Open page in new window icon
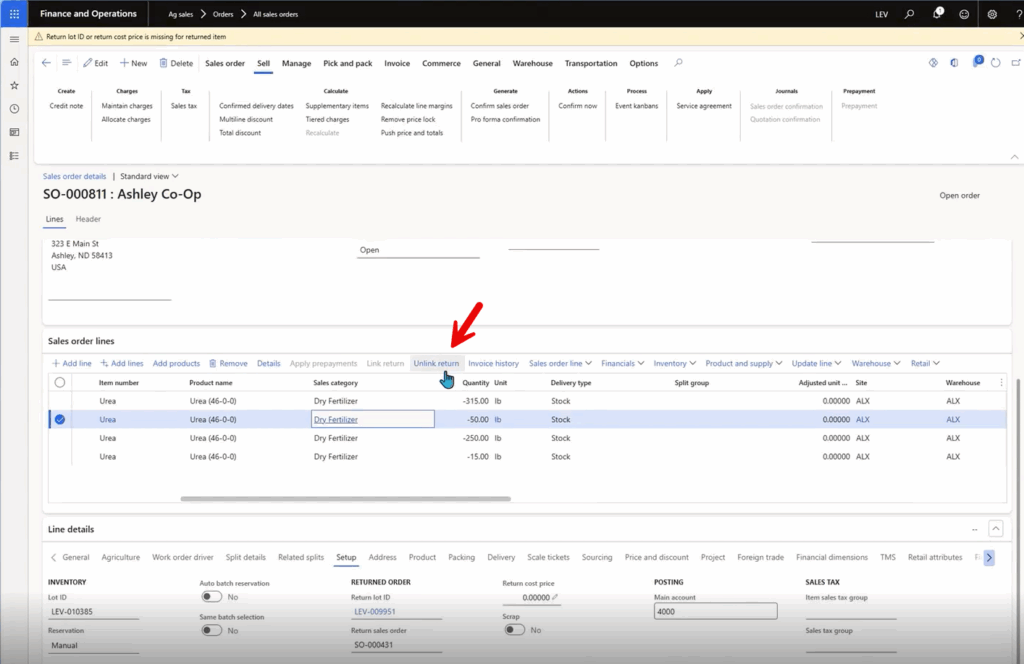1024x664 pixels. pos(1016,63)
